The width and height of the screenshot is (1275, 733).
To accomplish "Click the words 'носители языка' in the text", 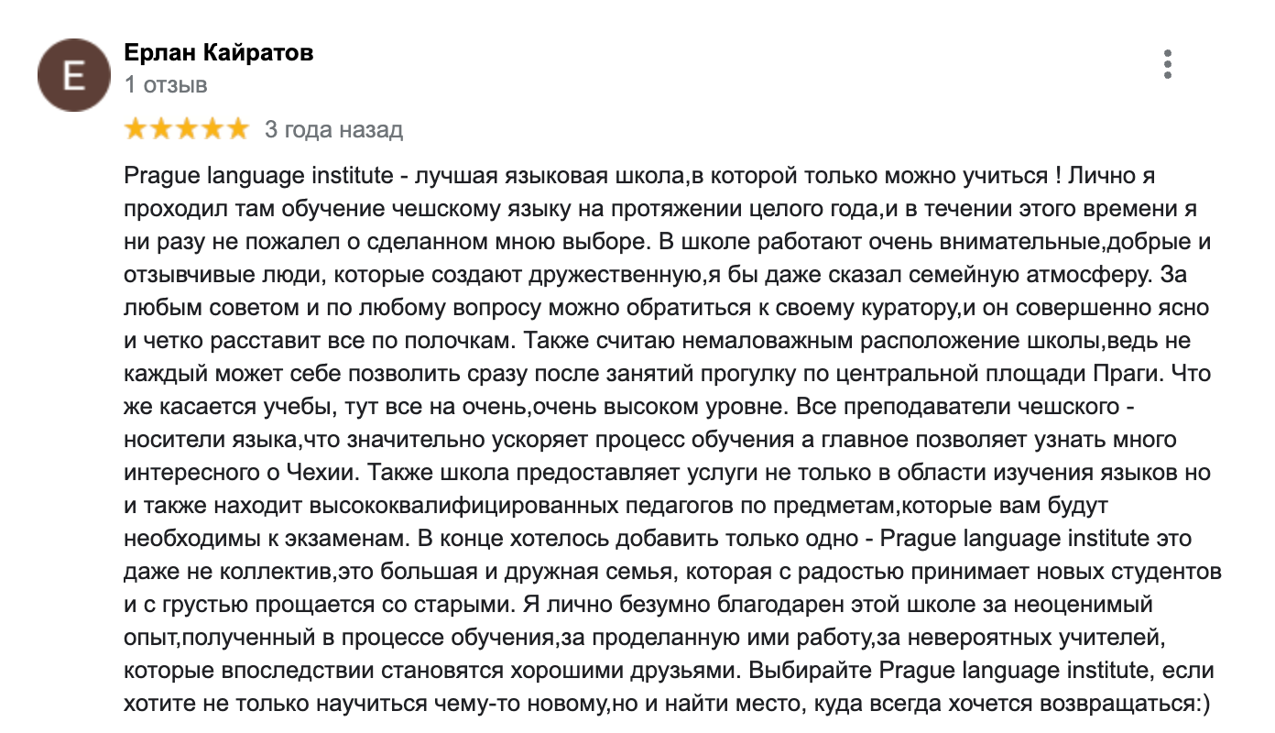I will coord(208,440).
